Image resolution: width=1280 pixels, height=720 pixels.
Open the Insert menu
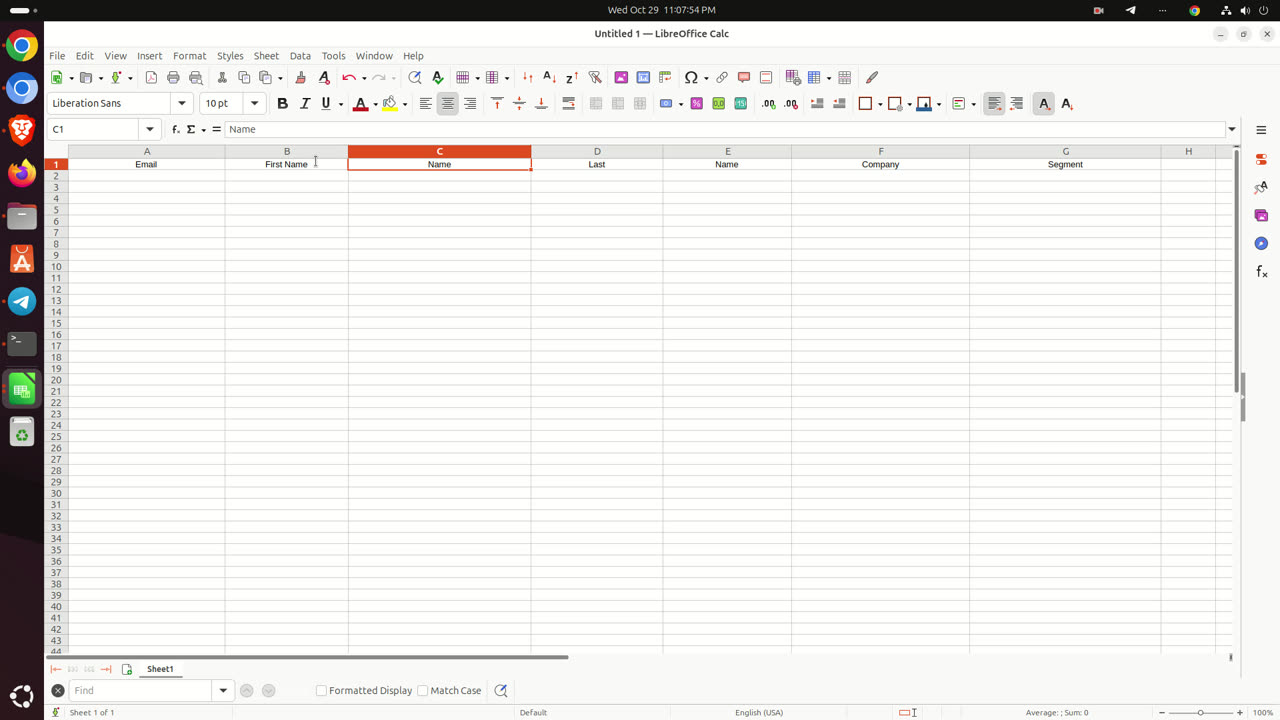pyautogui.click(x=149, y=56)
